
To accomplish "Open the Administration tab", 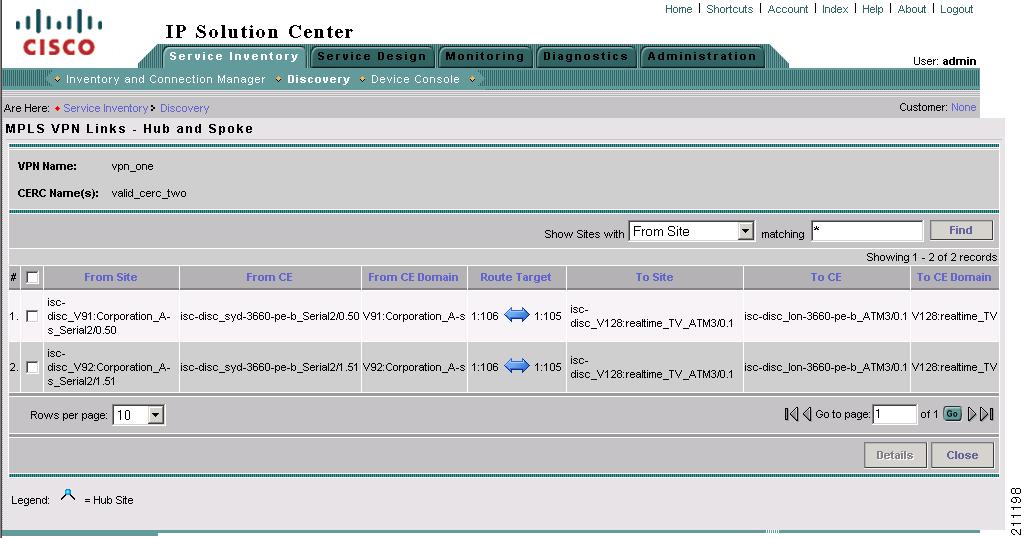I will click(x=701, y=56).
